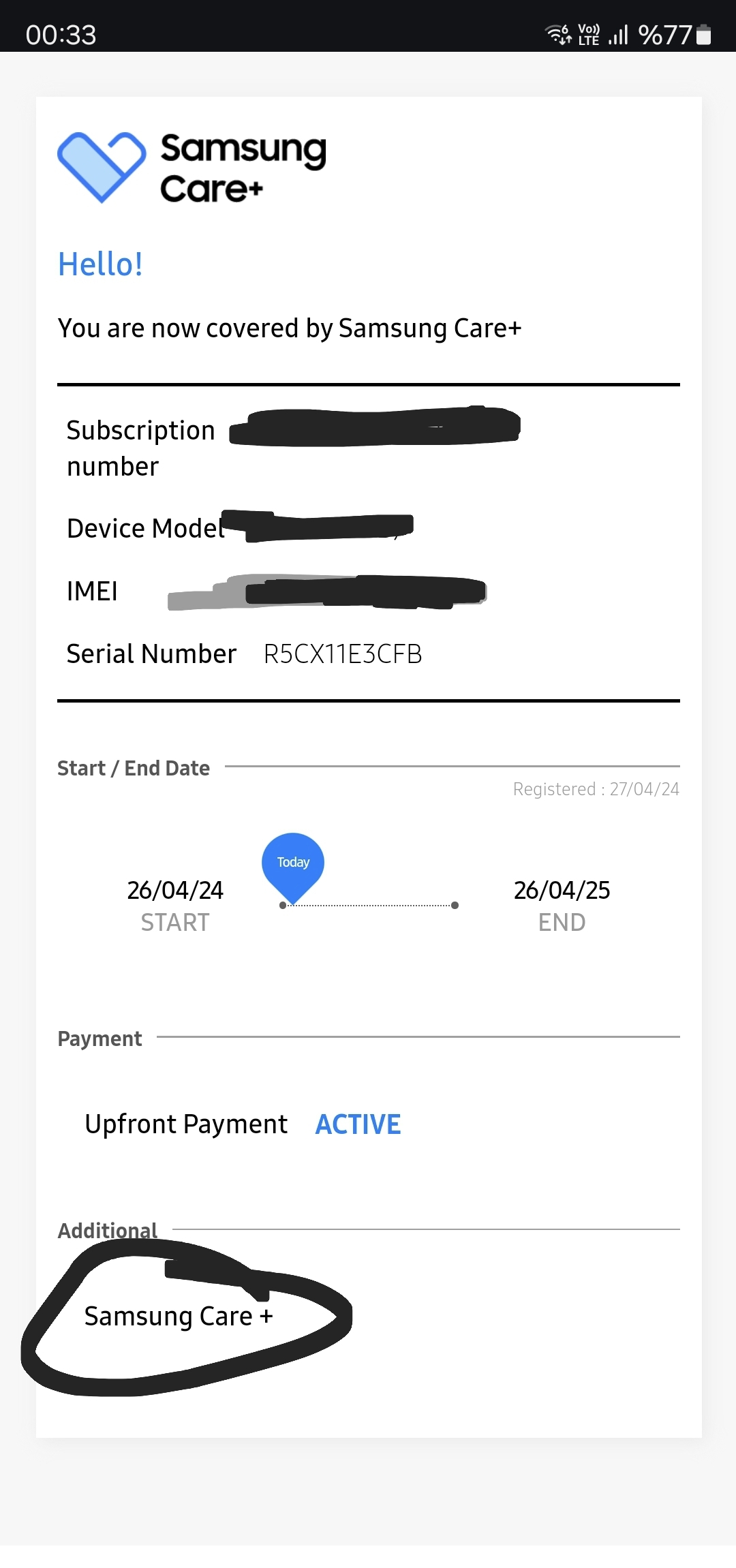The image size is (736, 1568).
Task: Tap the Samsung Care + additional item
Action: point(179,1317)
